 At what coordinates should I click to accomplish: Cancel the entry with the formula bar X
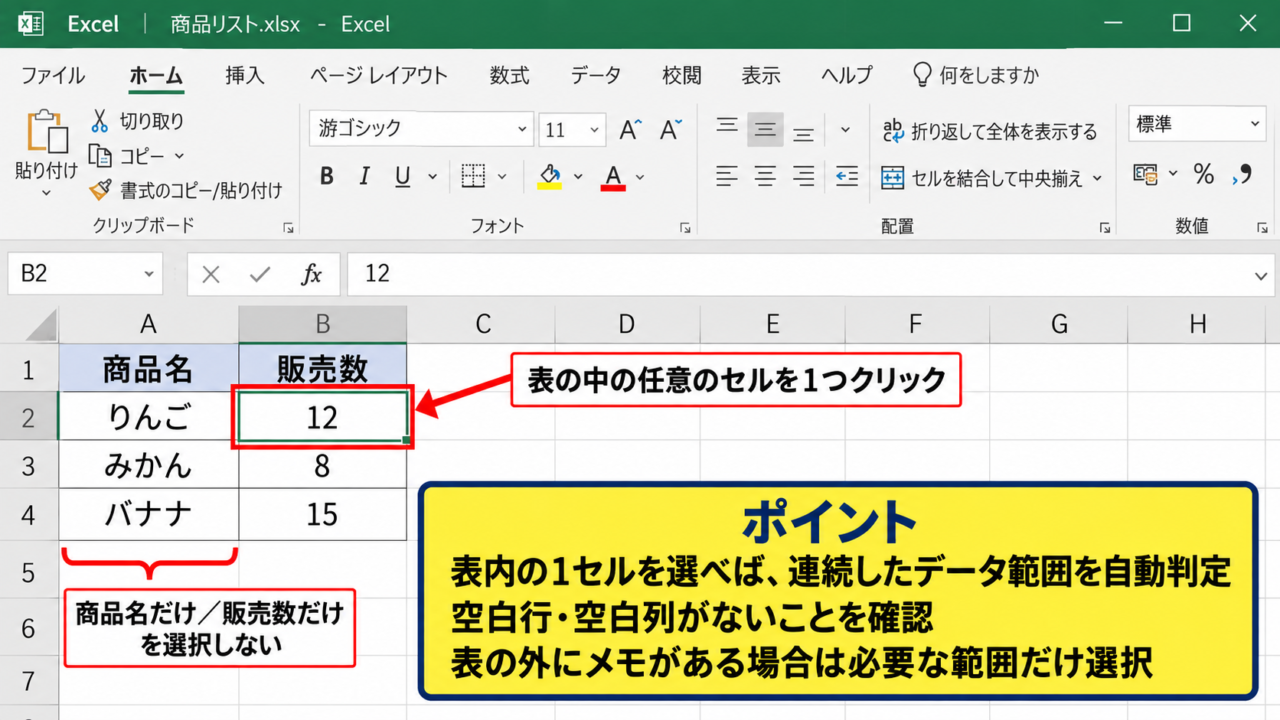pos(211,274)
